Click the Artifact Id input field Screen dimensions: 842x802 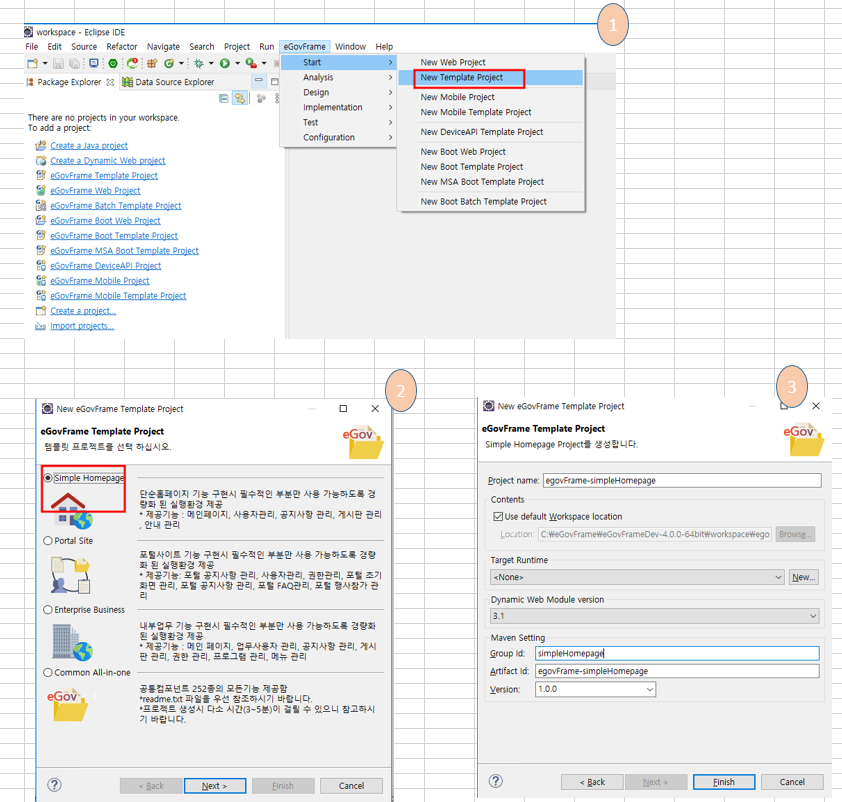[x=677, y=671]
